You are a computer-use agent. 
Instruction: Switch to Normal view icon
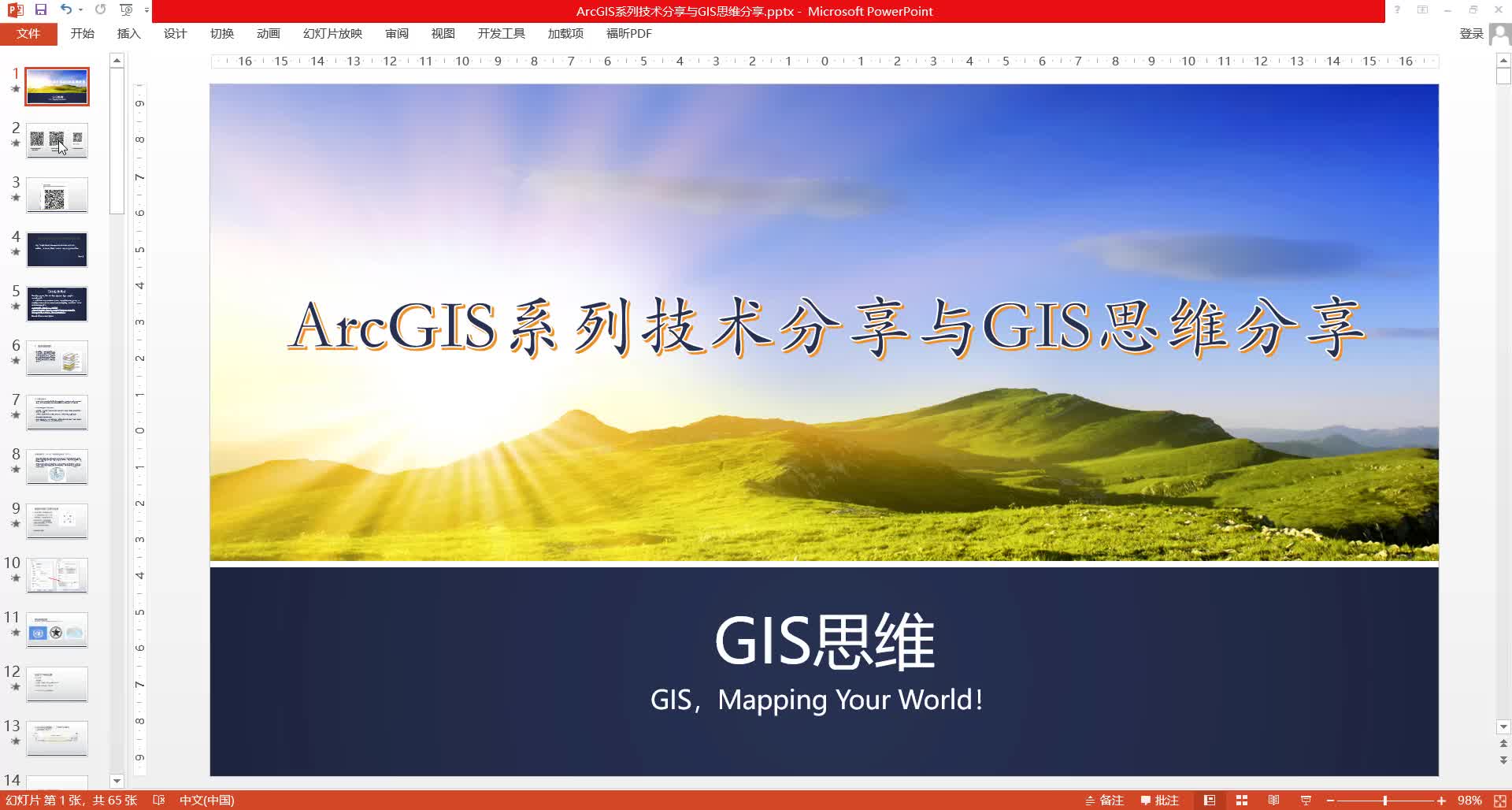(x=1210, y=800)
